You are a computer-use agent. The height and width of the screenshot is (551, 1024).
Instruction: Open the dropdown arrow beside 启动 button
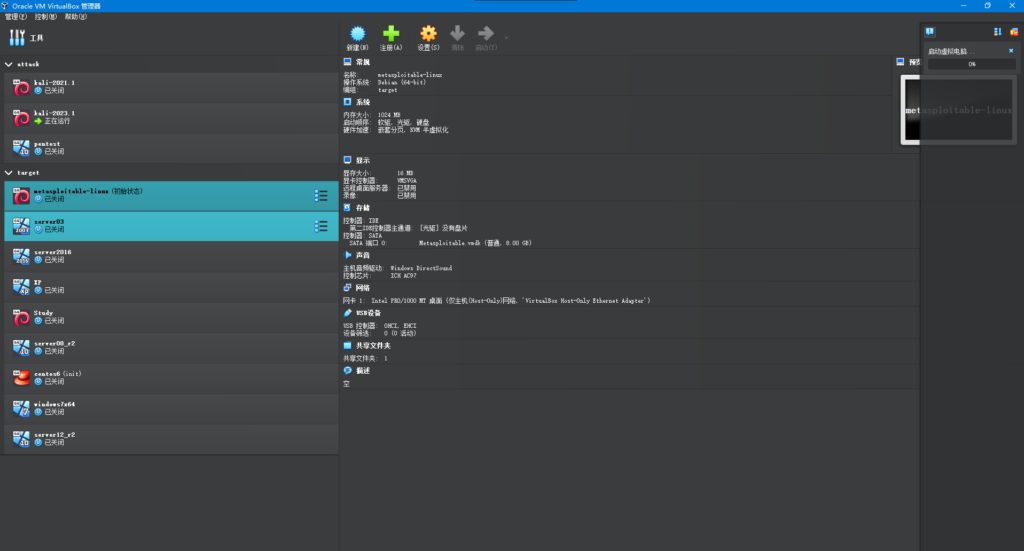pos(506,39)
